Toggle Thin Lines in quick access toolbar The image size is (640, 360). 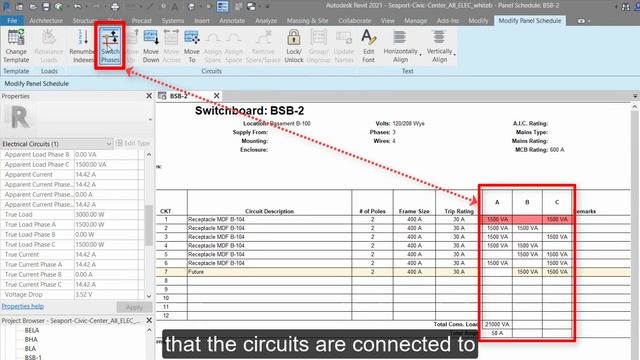click(222, 7)
